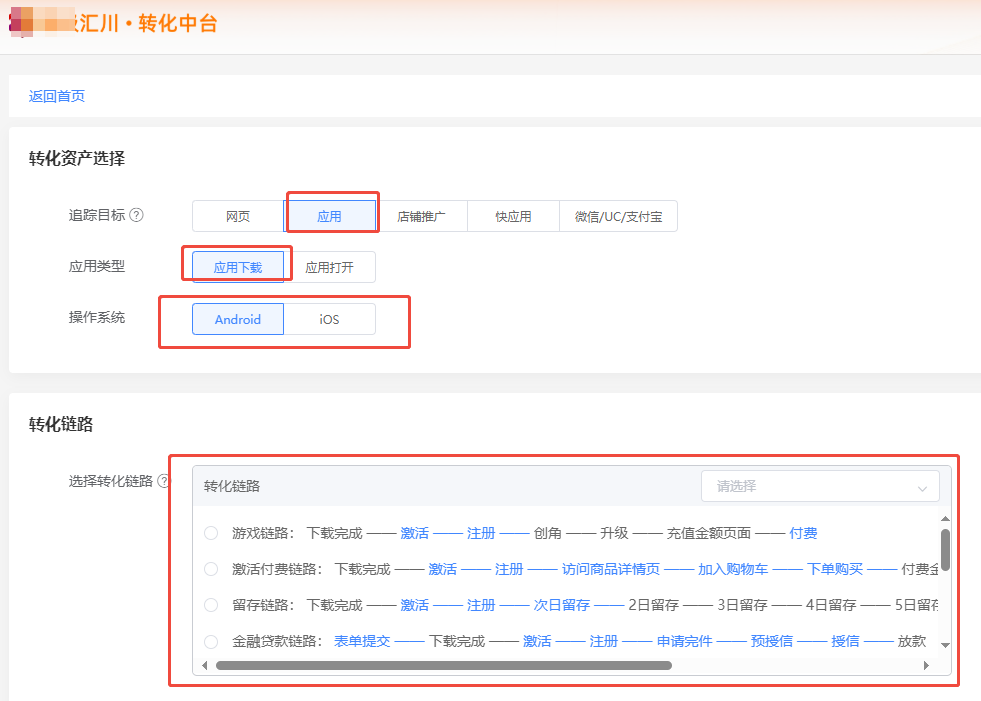Go back via 返回首页 link
This screenshot has height=701, width=981.
click(x=57, y=96)
